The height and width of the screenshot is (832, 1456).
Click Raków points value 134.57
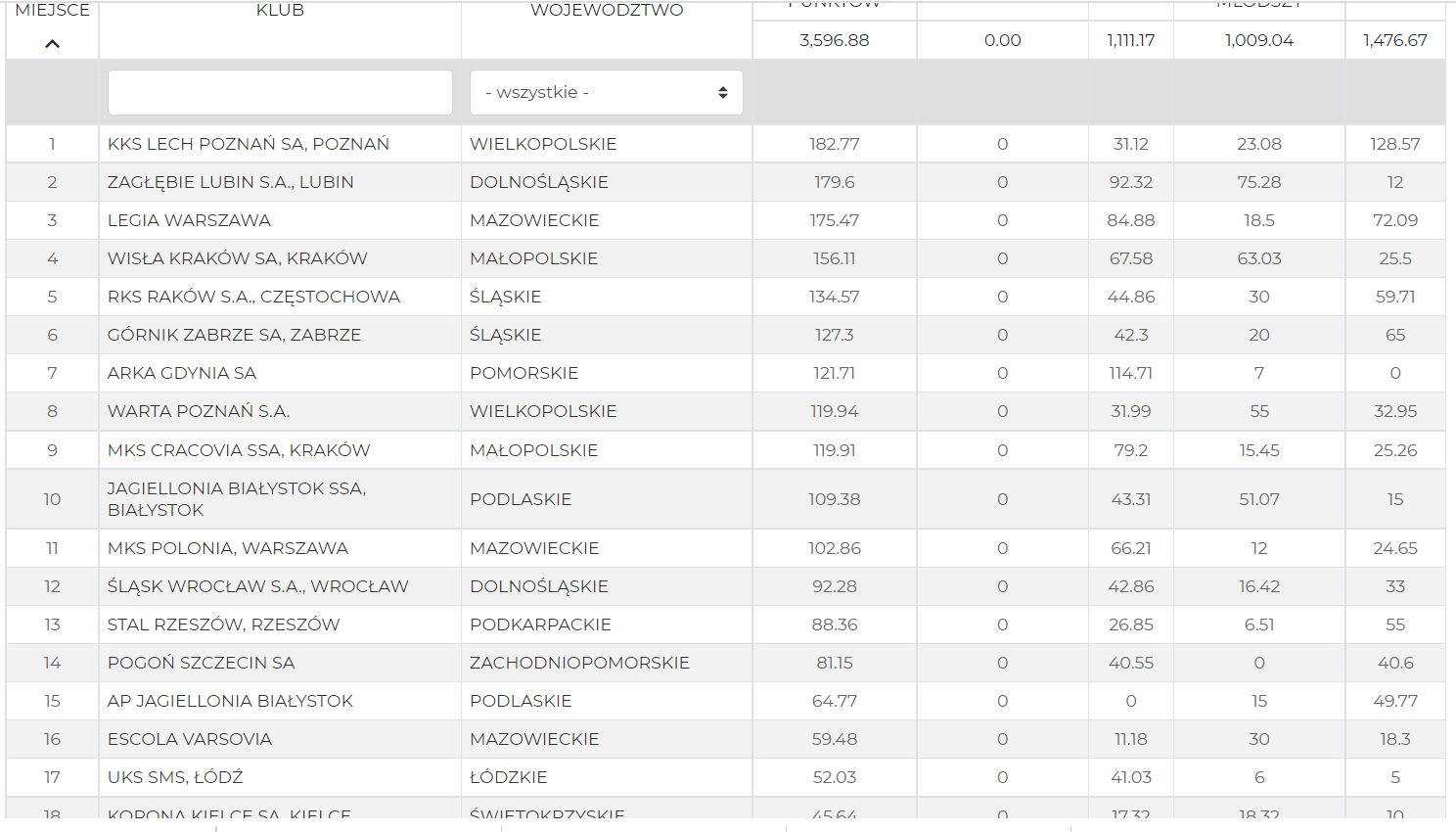click(835, 297)
